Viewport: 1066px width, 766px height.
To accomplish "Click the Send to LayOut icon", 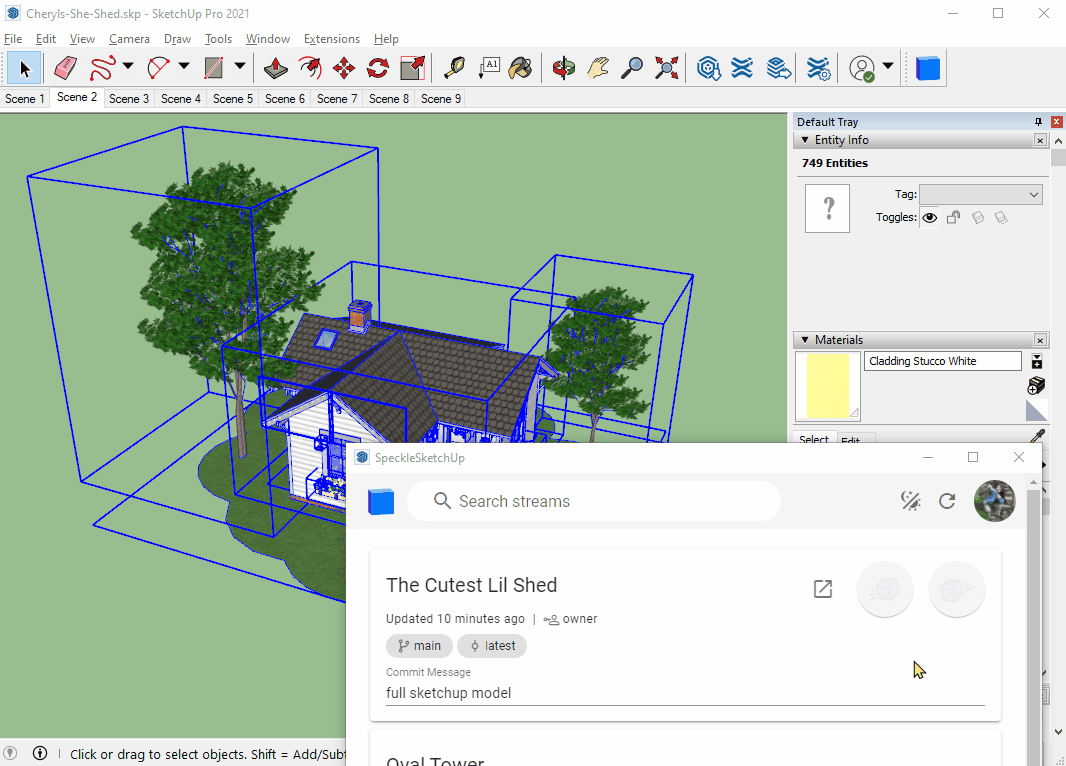I will [778, 68].
